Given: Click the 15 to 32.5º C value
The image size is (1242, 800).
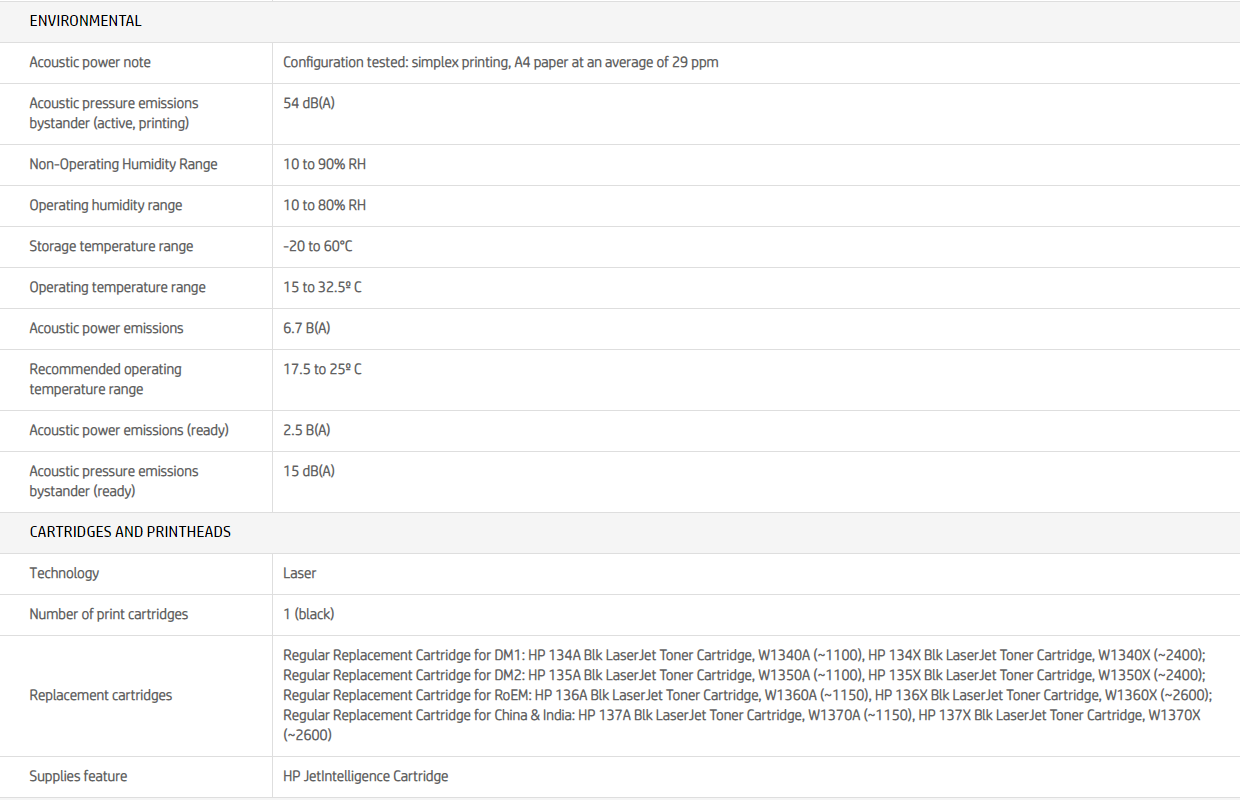Looking at the screenshot, I should (322, 287).
